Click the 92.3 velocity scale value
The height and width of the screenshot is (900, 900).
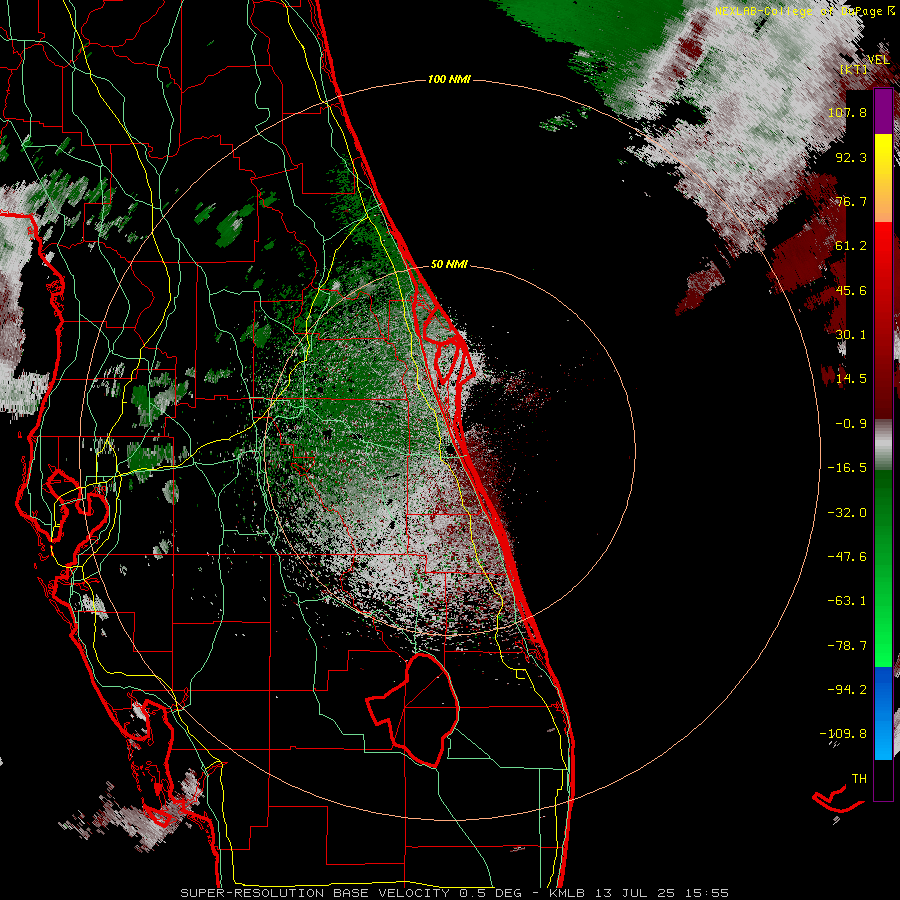[x=851, y=157]
